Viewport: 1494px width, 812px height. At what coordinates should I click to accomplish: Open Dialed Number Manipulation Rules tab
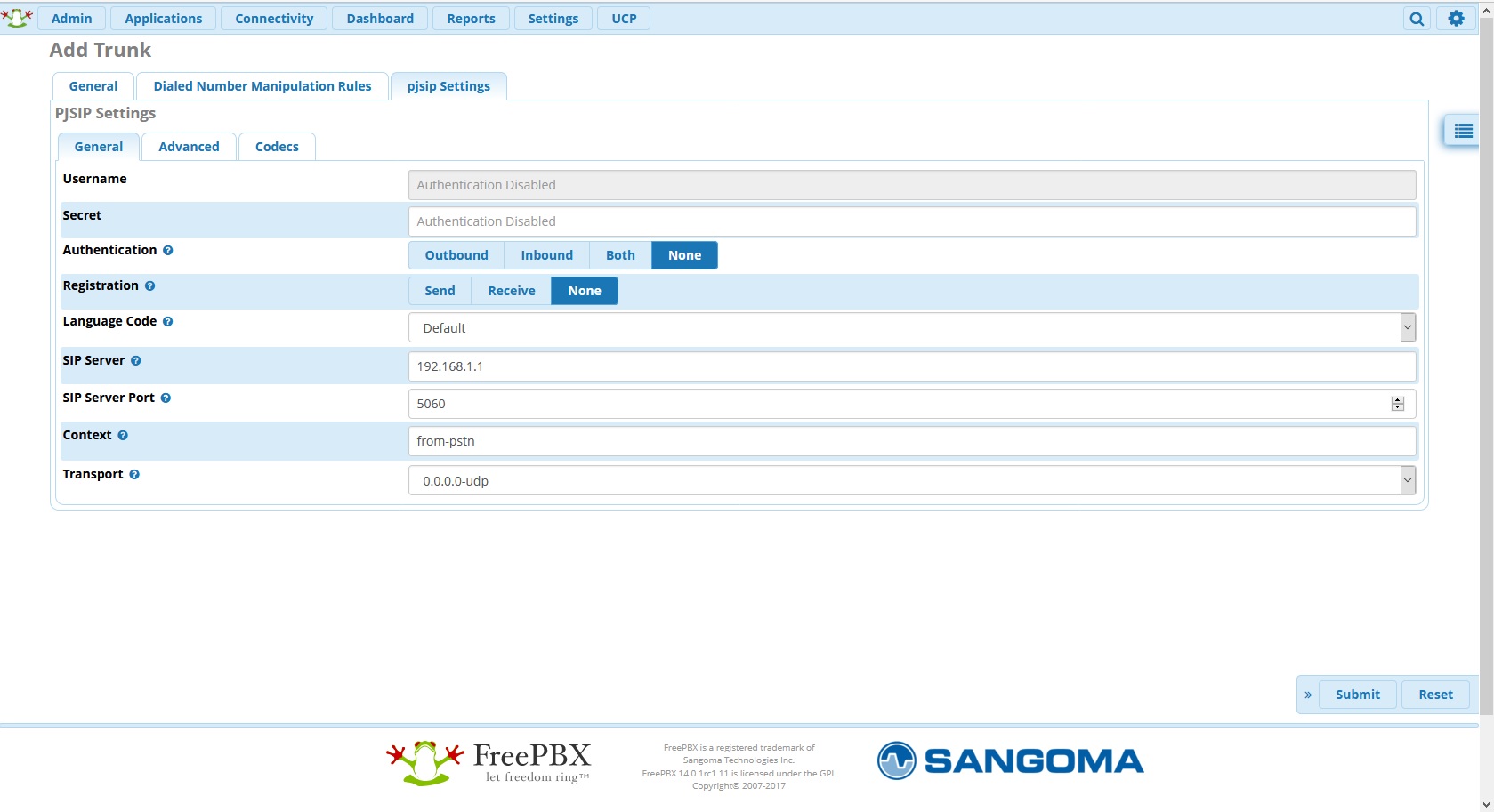(262, 86)
